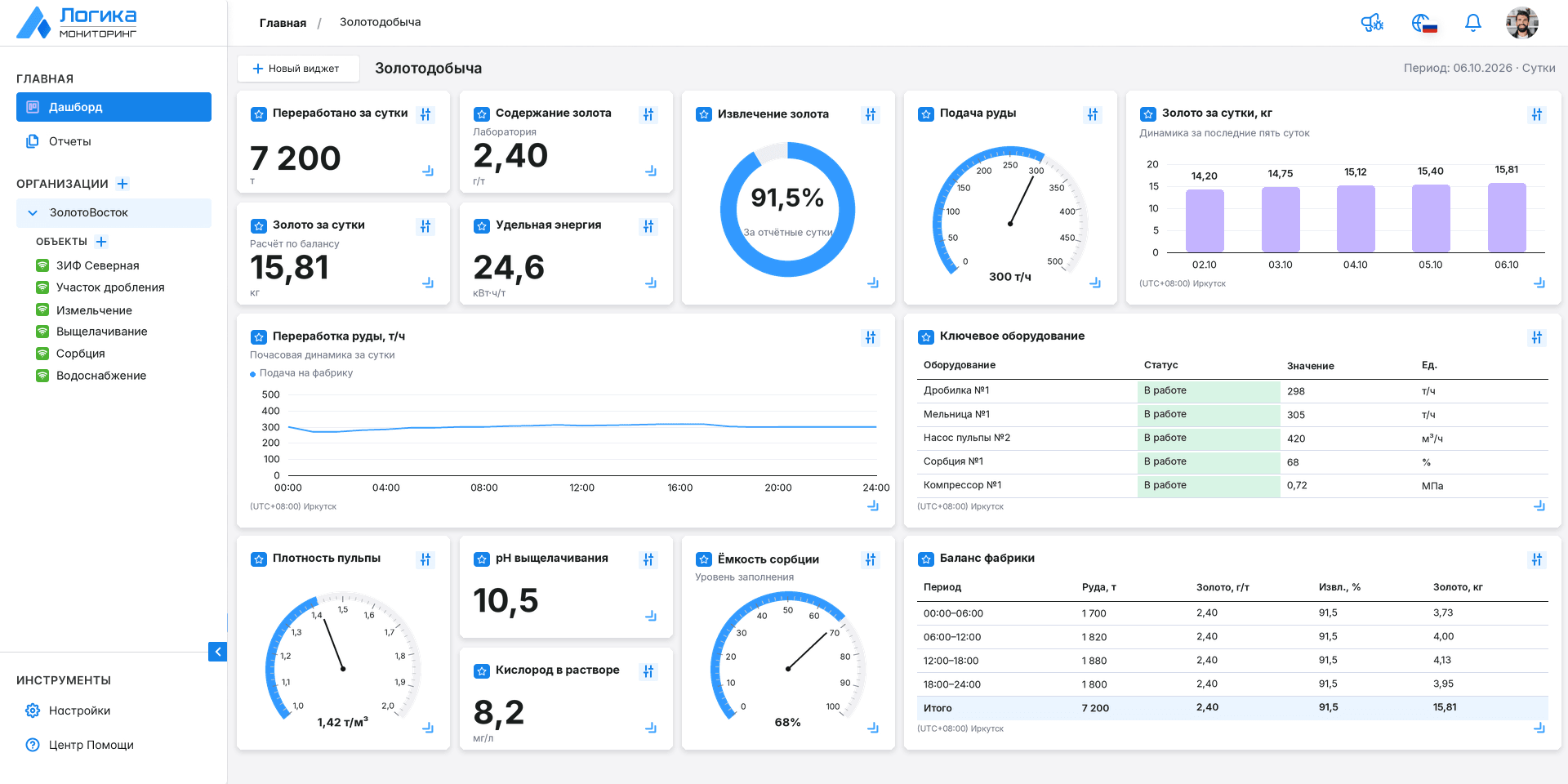Click the 91,5% extraction donut ring
This screenshot has width=1568, height=784.
[x=787, y=210]
